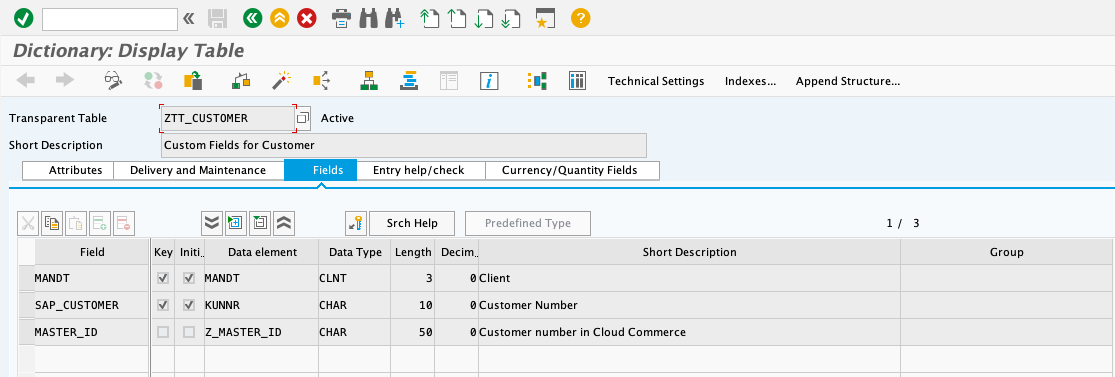
Task: Toggle Initial checkbox for SAP_CUSTOMER field
Action: coord(188,305)
